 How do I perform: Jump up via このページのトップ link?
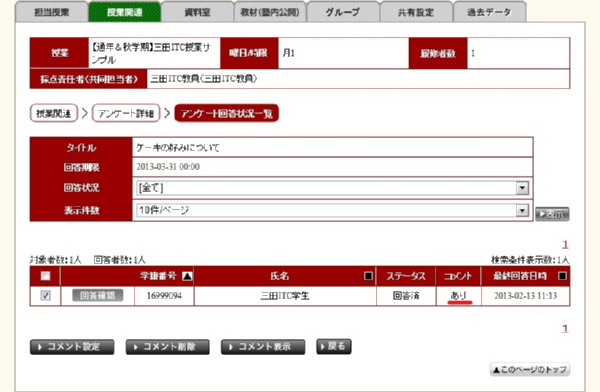click(530, 369)
